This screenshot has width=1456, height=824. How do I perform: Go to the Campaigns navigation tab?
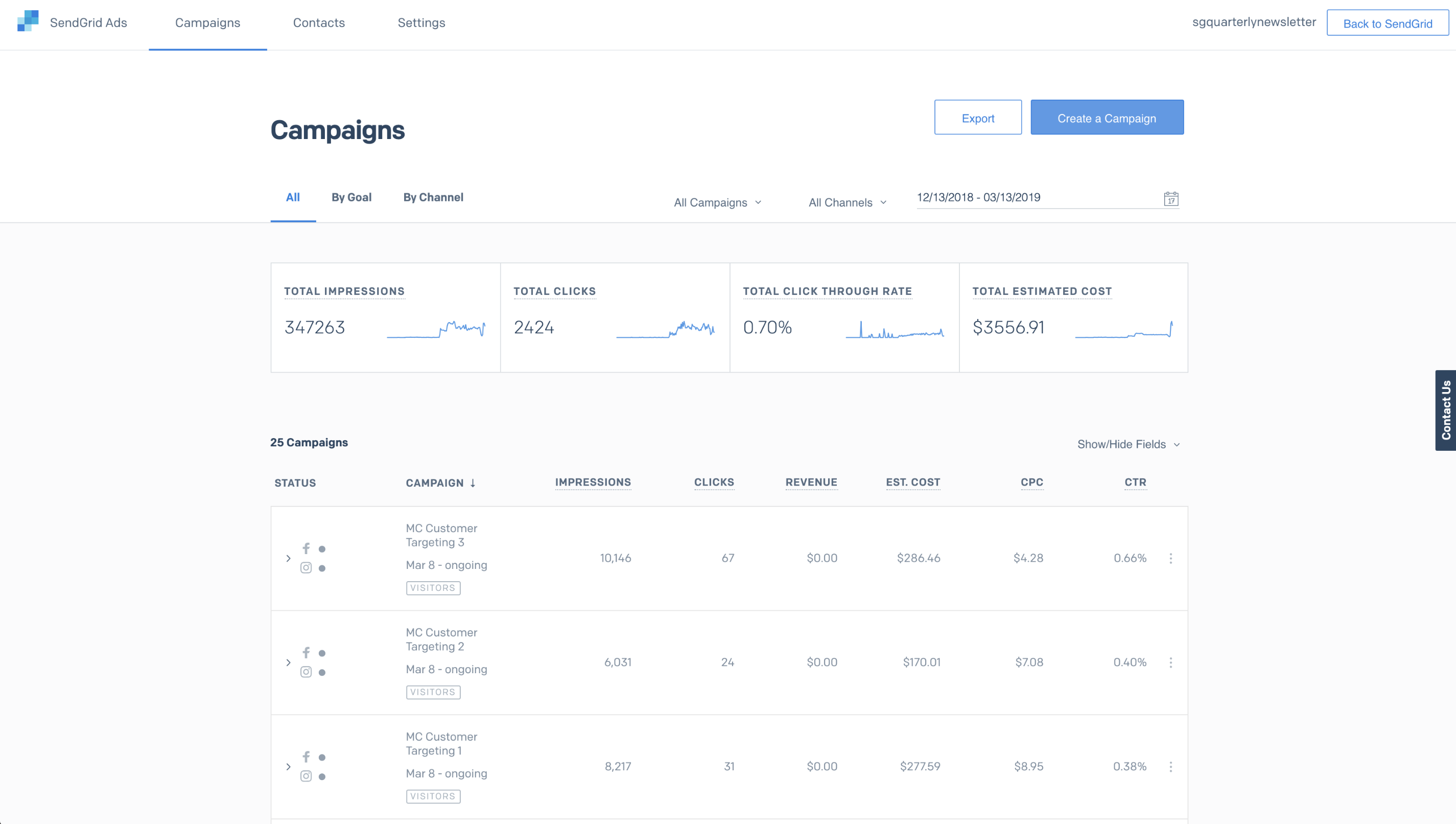tap(207, 22)
